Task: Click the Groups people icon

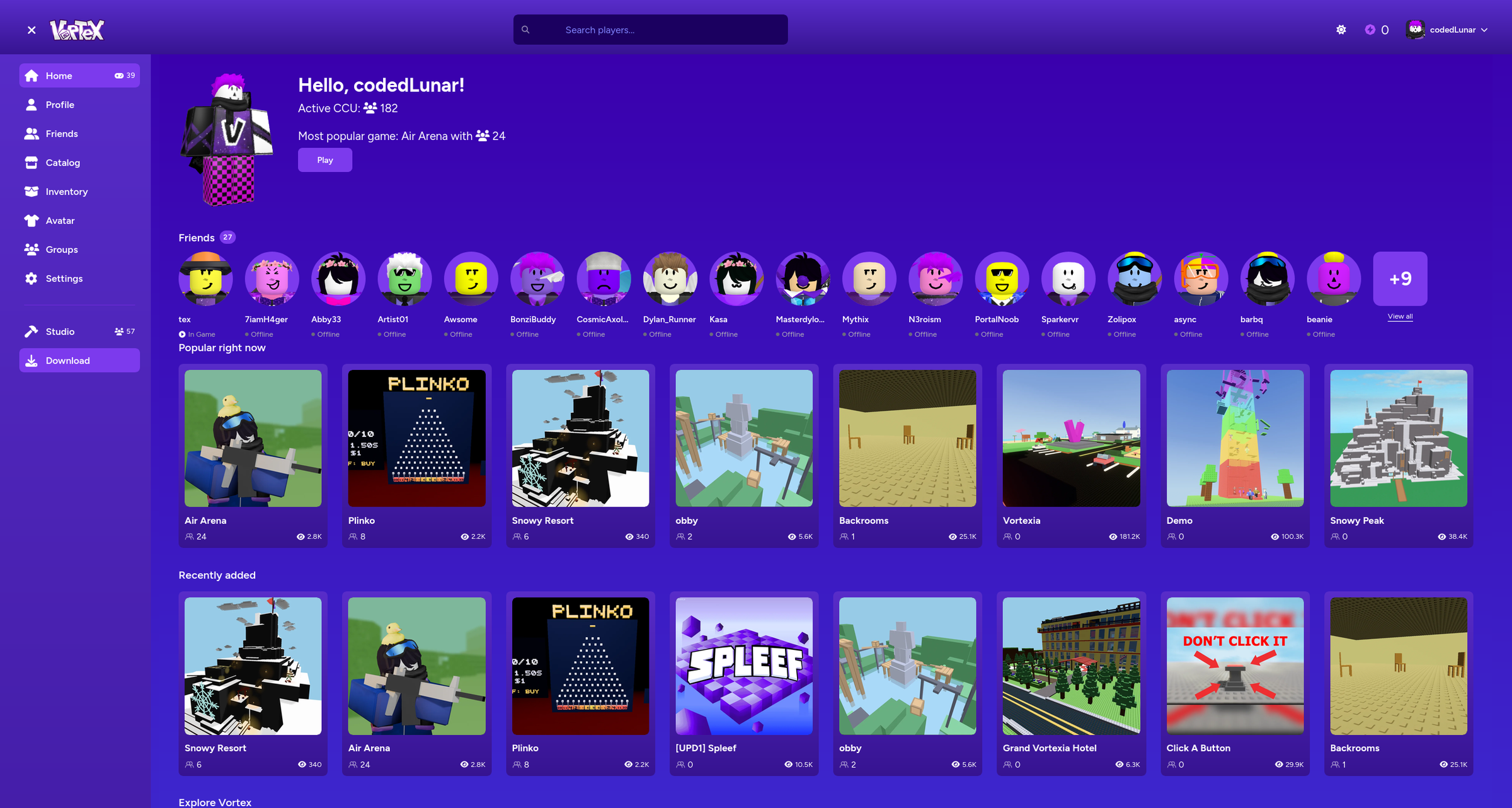Action: click(31, 250)
